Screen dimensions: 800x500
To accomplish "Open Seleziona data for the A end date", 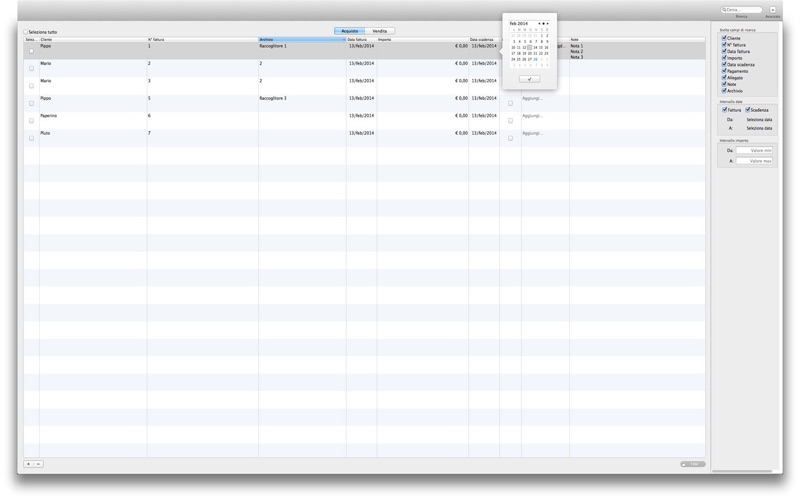I will pyautogui.click(x=759, y=128).
